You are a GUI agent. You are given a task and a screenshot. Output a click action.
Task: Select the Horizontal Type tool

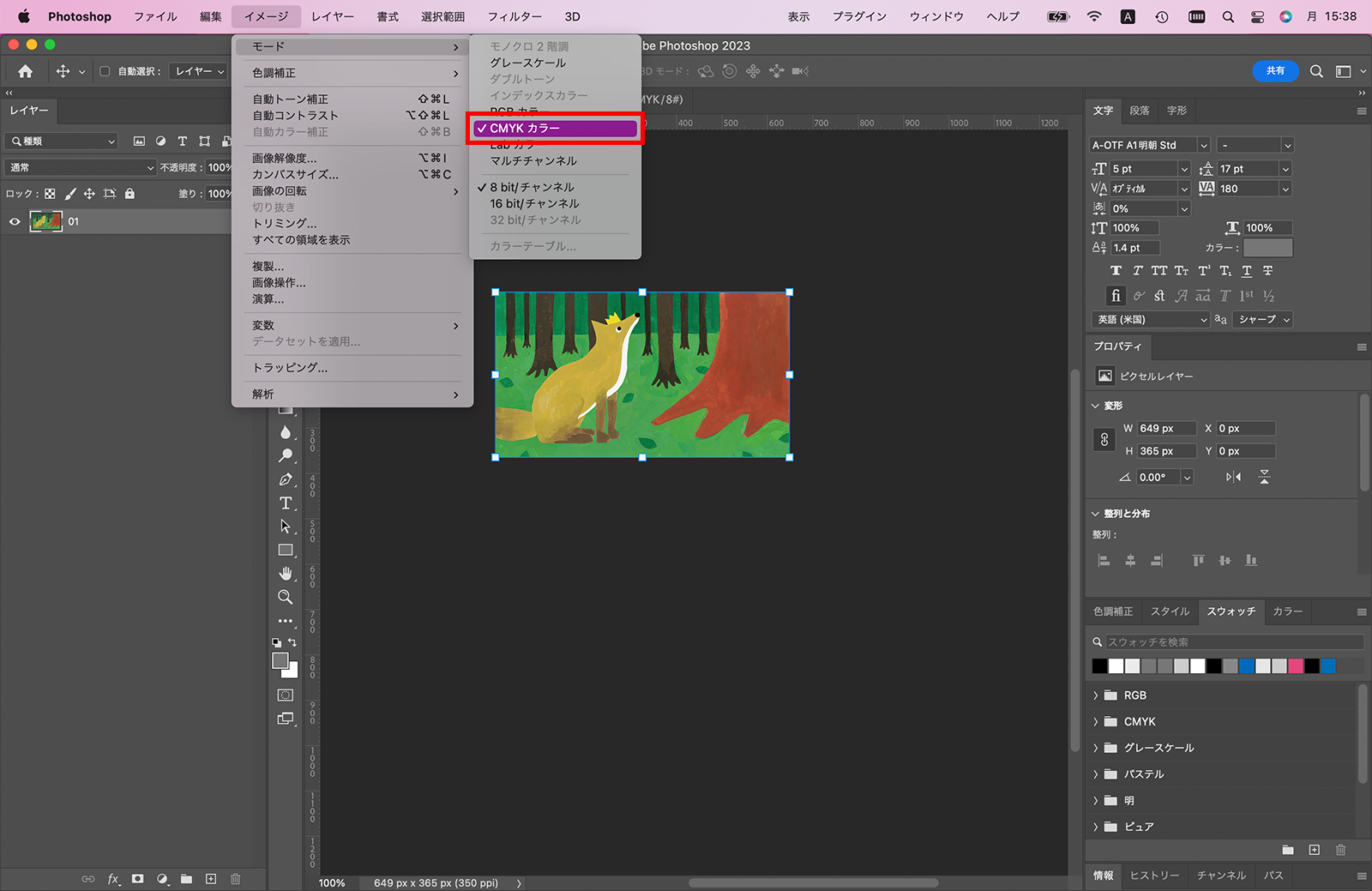tap(286, 503)
